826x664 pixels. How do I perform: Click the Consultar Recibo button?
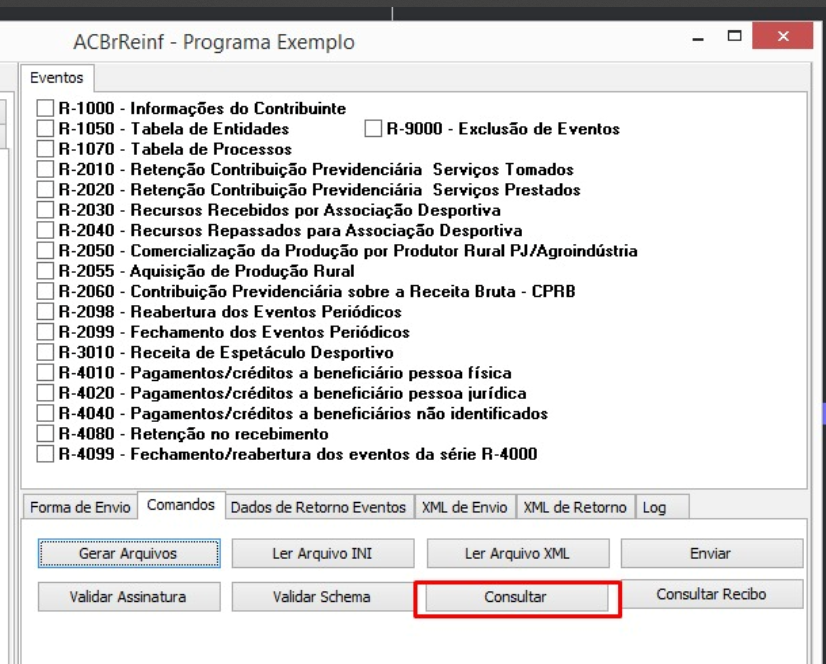coord(712,594)
